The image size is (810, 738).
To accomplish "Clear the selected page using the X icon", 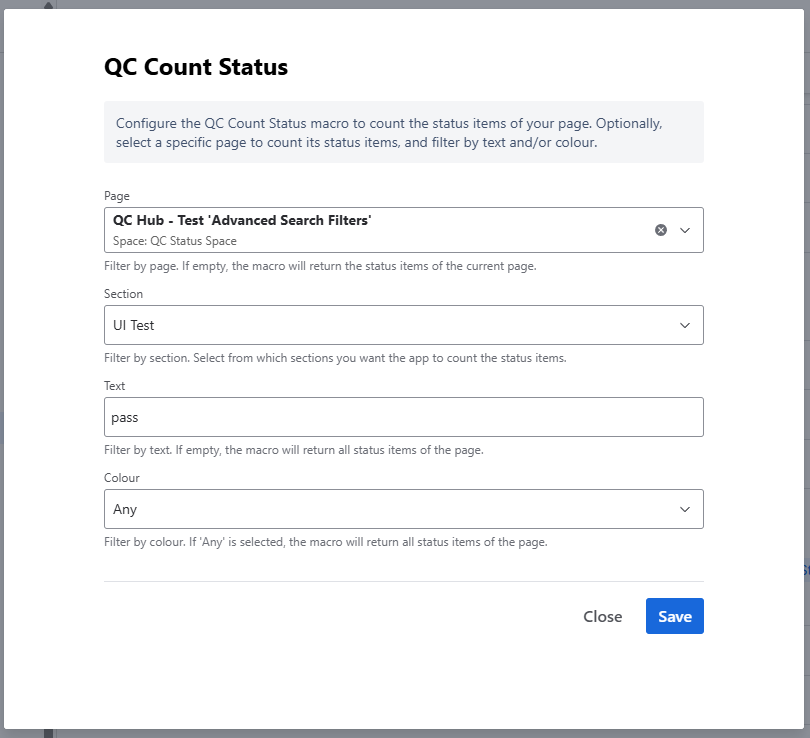I will click(660, 229).
